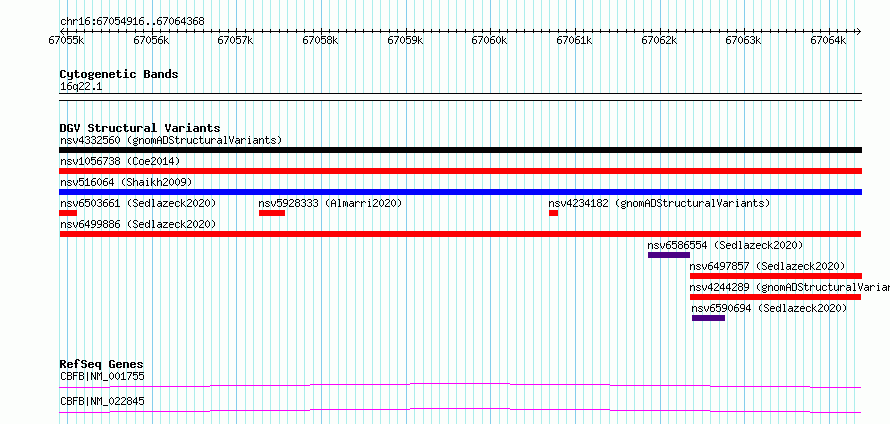Click the CBFB|NM_001755 gene label

(102, 376)
